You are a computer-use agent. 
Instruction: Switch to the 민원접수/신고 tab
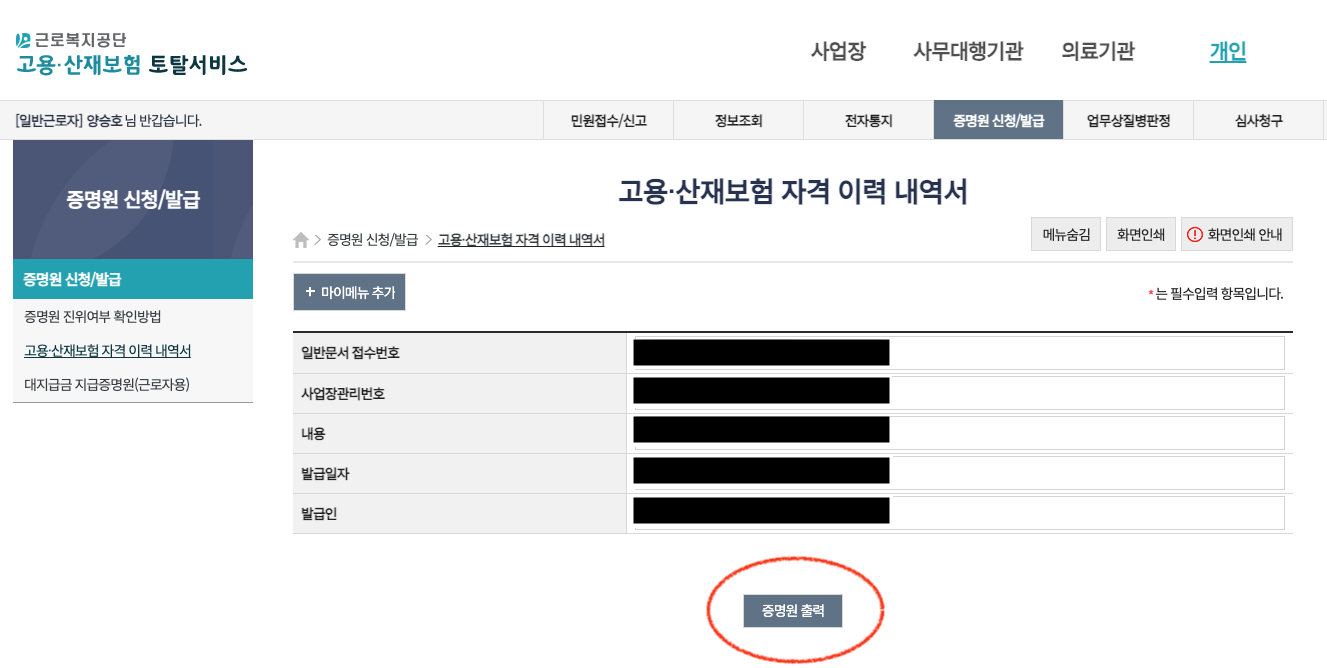click(x=608, y=119)
